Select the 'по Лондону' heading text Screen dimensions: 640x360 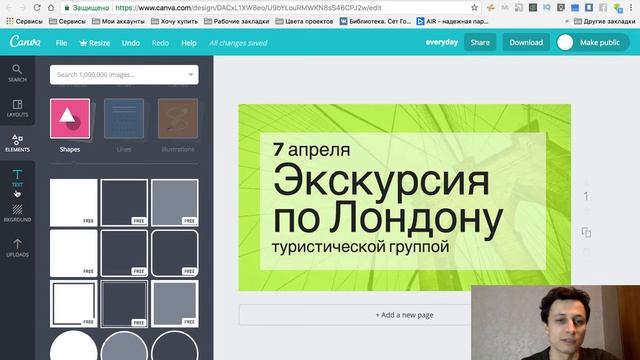pos(388,219)
